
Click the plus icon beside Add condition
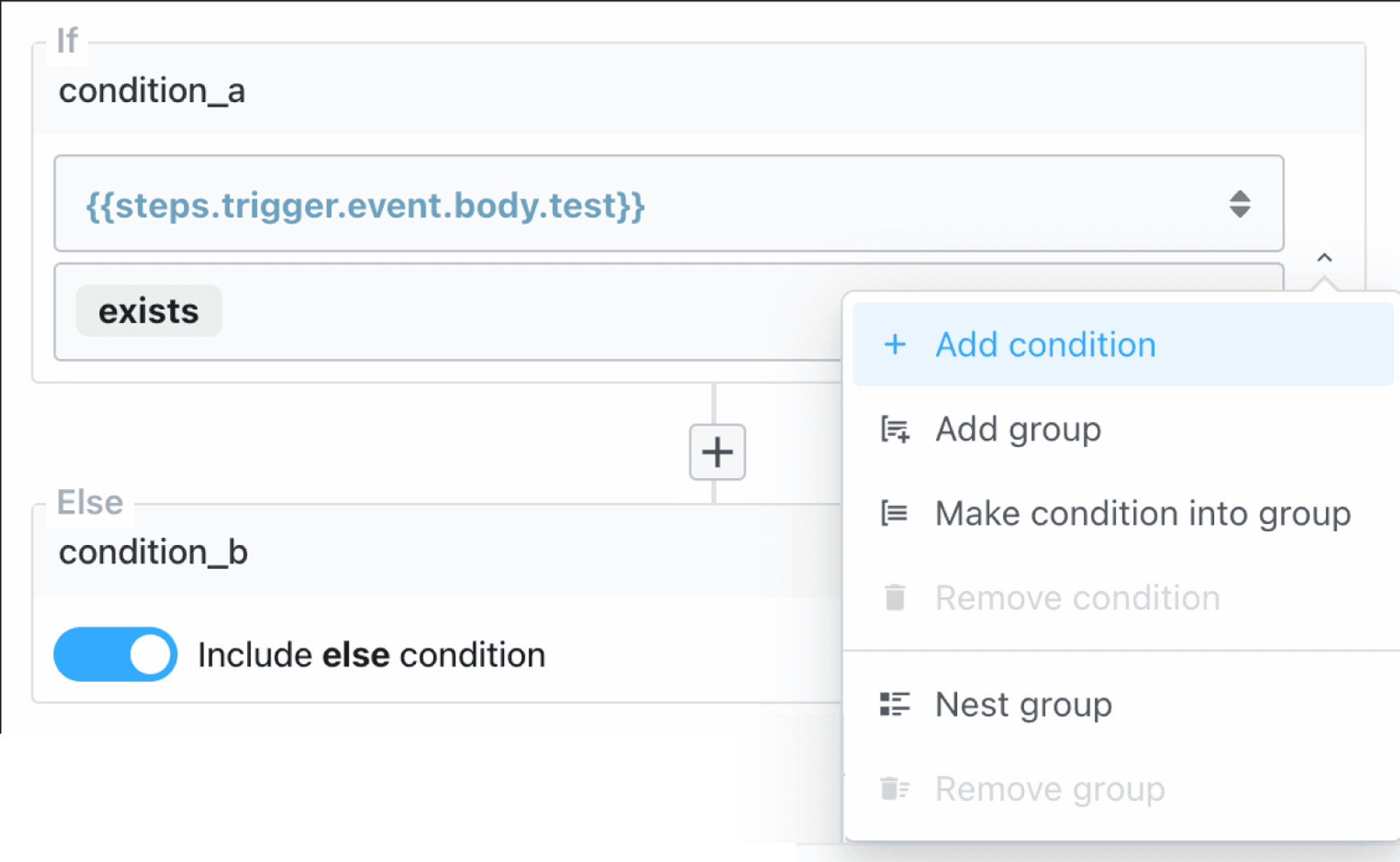(895, 344)
